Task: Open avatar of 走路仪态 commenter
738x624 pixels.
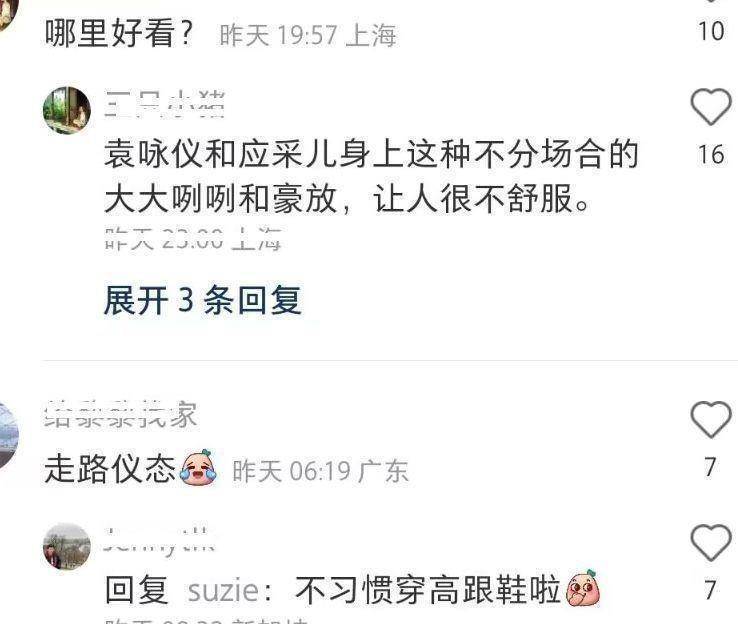Action: [x=7, y=436]
